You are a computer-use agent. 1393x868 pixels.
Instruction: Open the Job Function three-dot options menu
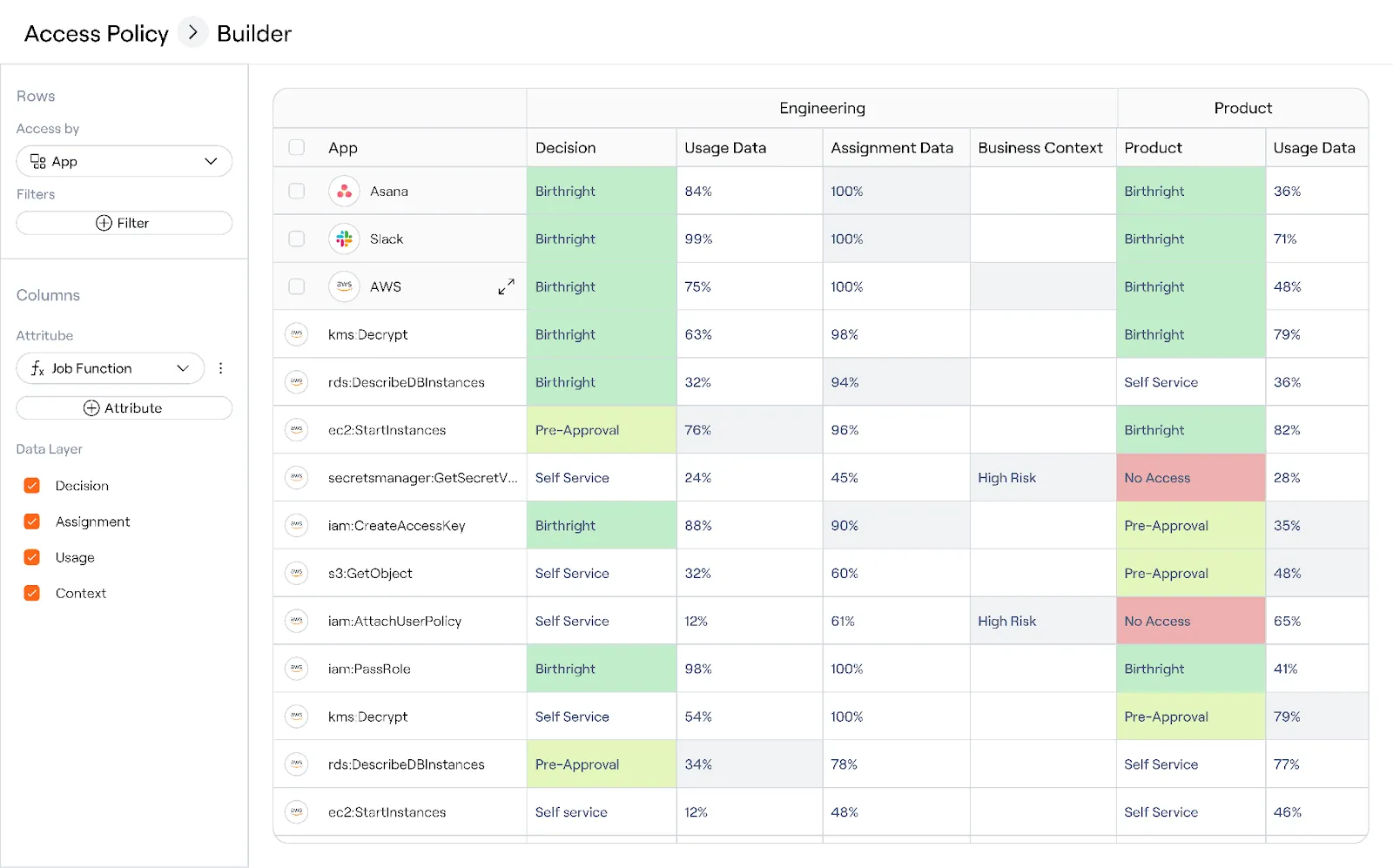point(220,368)
